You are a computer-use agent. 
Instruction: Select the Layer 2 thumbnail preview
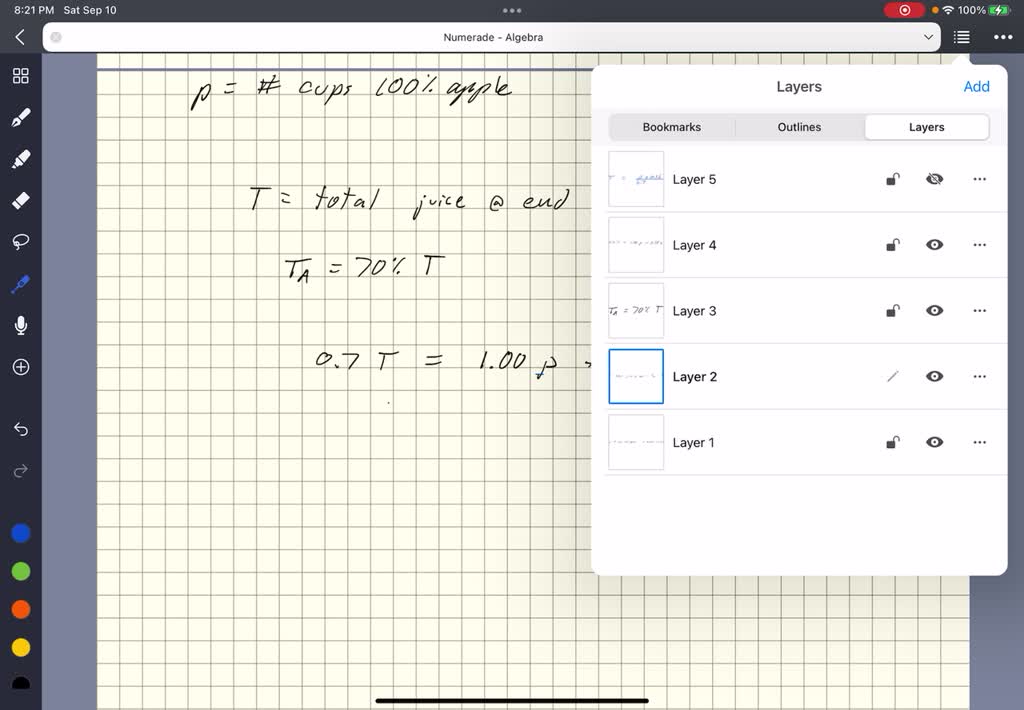pos(636,376)
